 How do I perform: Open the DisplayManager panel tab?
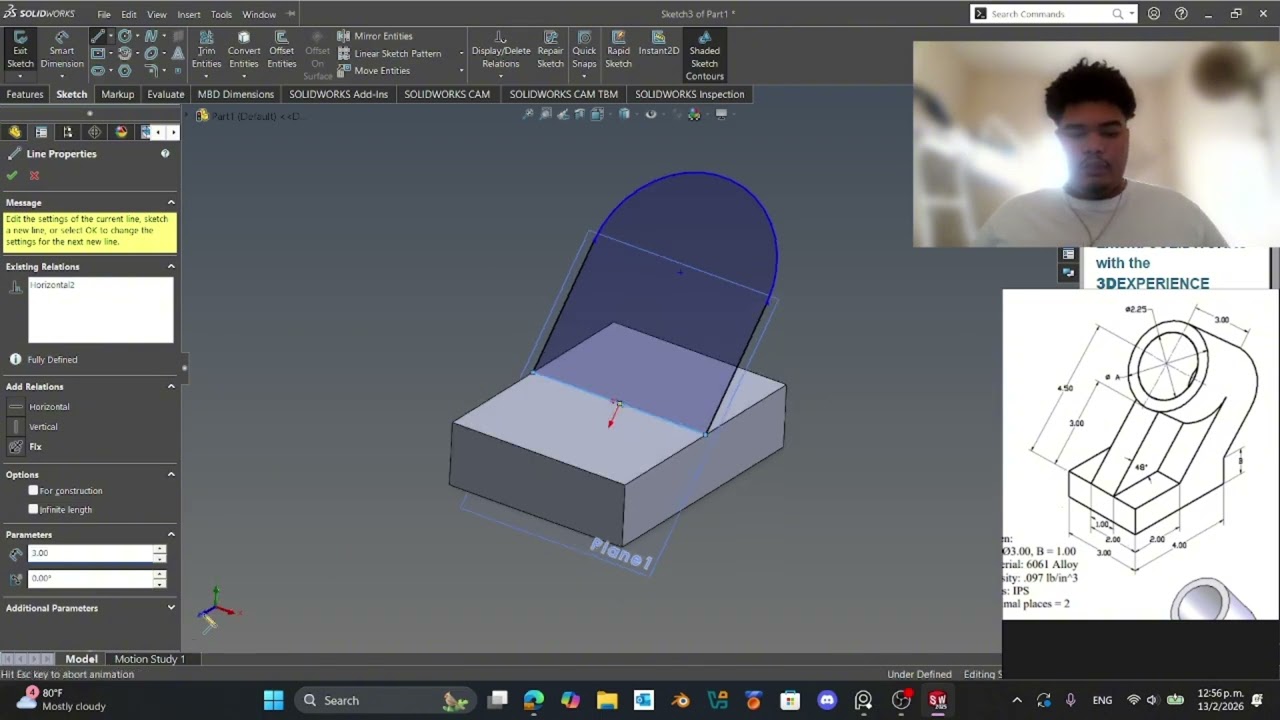point(121,132)
